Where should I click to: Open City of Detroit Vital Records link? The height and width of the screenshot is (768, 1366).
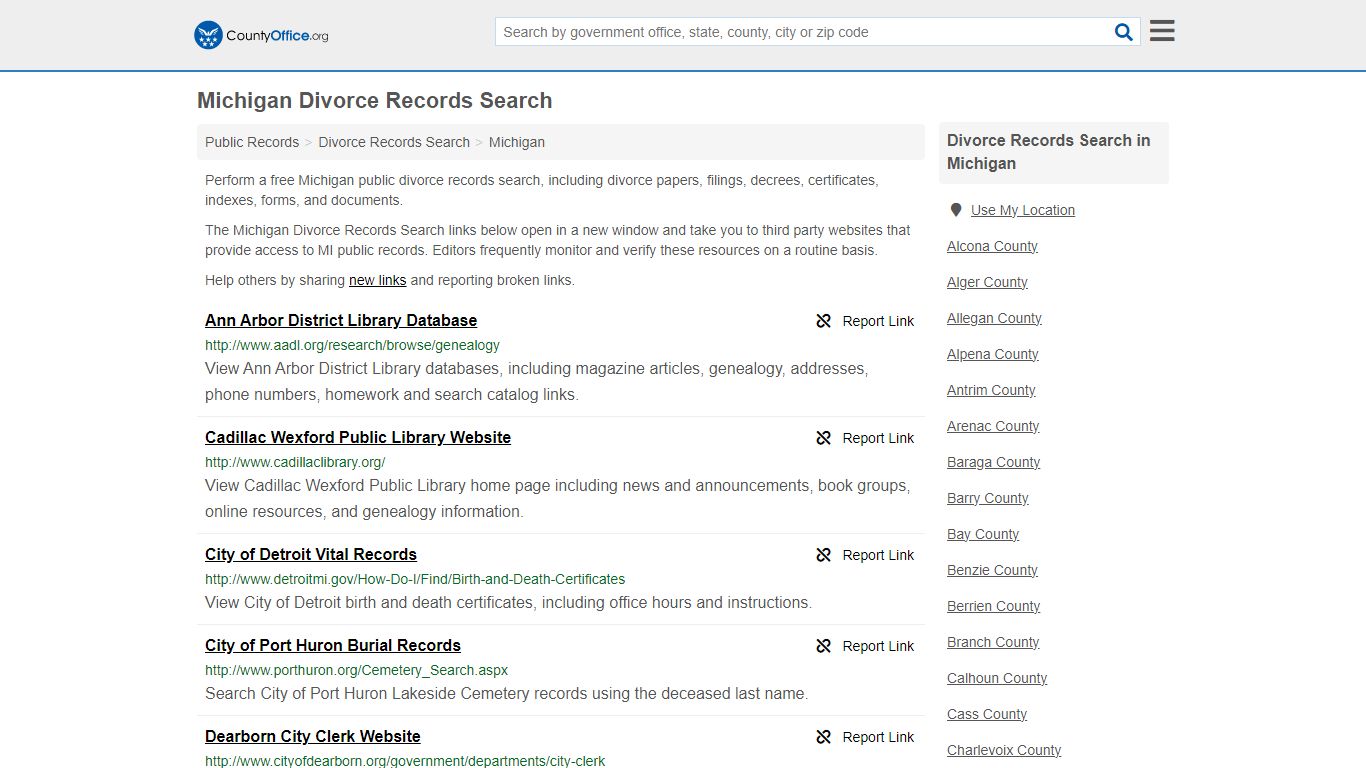tap(311, 554)
